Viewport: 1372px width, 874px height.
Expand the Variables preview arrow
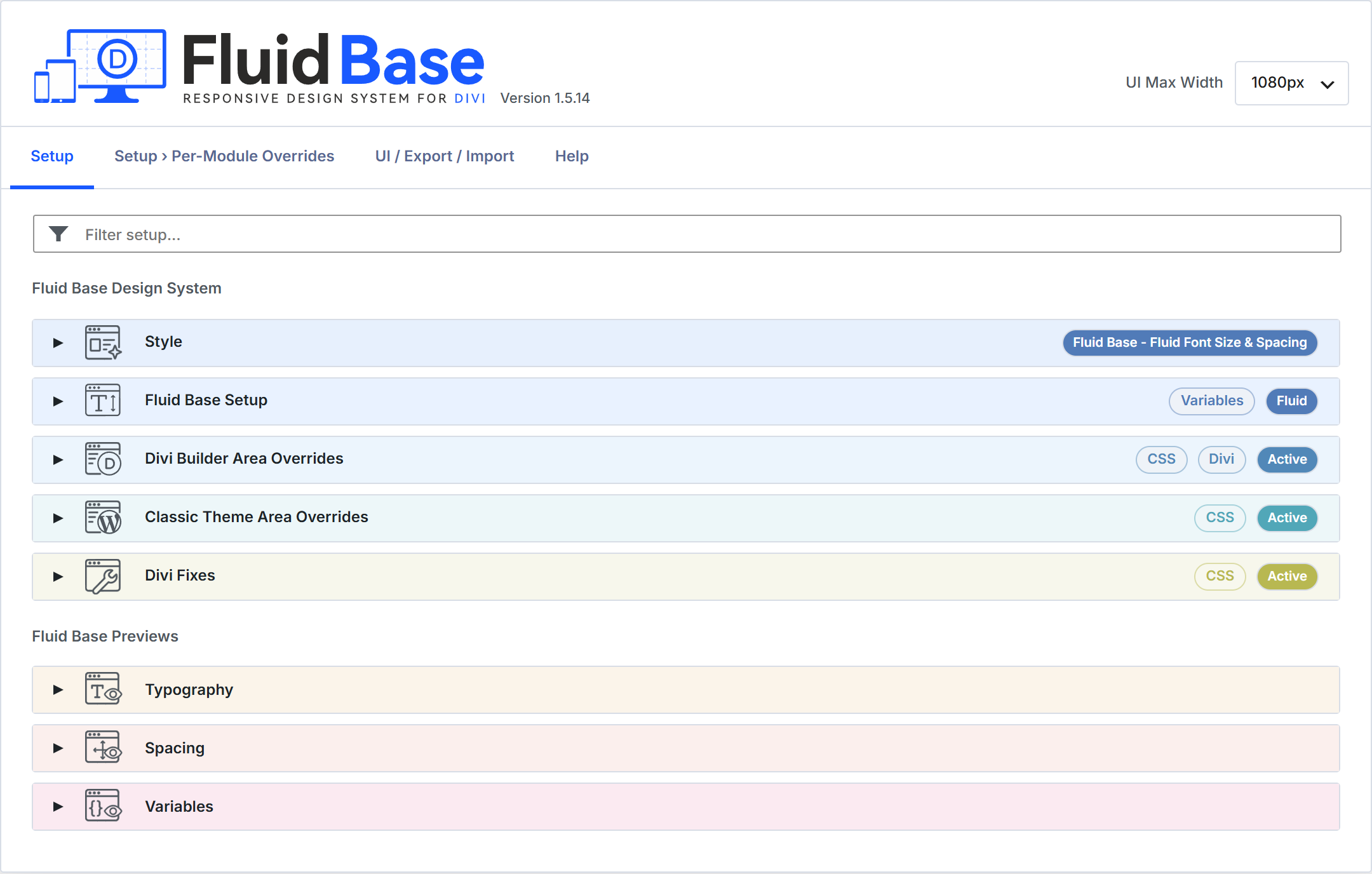tap(58, 807)
